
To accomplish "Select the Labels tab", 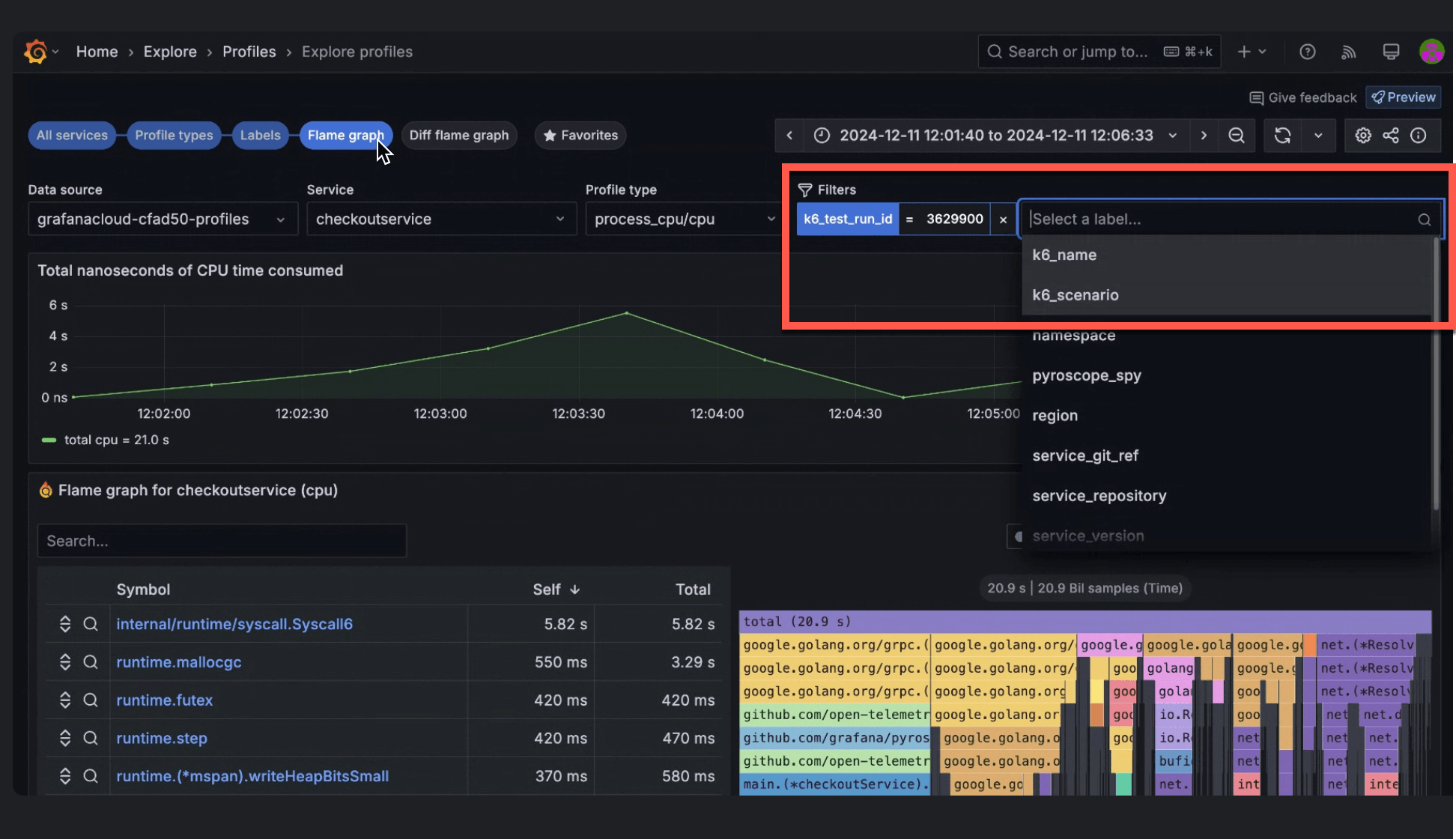I will coord(260,135).
